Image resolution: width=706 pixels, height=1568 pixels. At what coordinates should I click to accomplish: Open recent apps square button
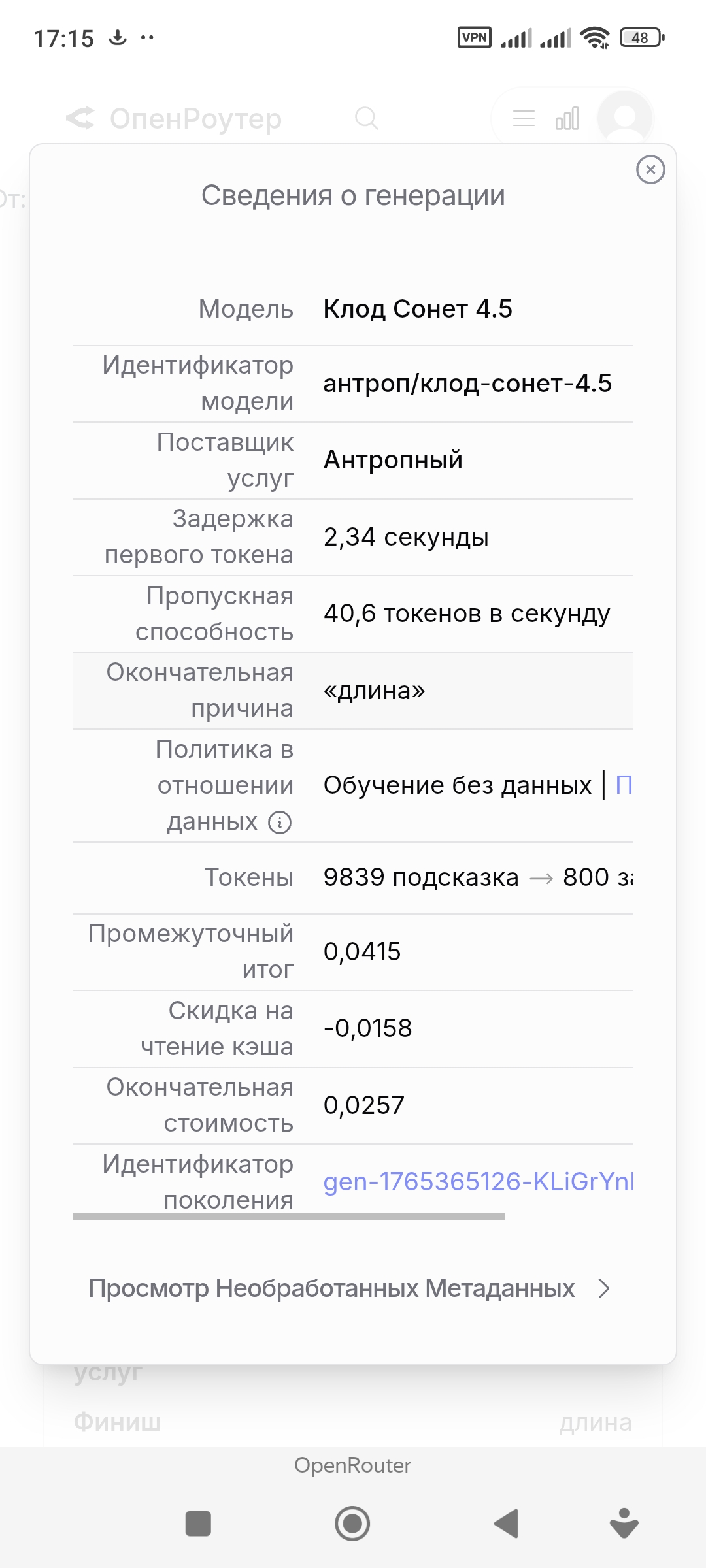[198, 1523]
